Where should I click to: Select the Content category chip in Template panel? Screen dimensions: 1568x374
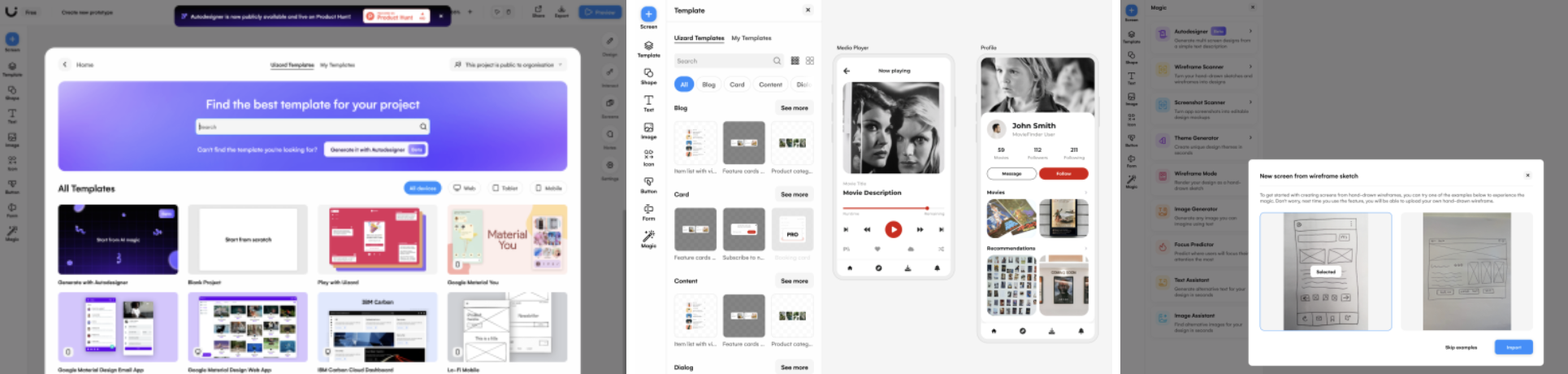tap(770, 85)
